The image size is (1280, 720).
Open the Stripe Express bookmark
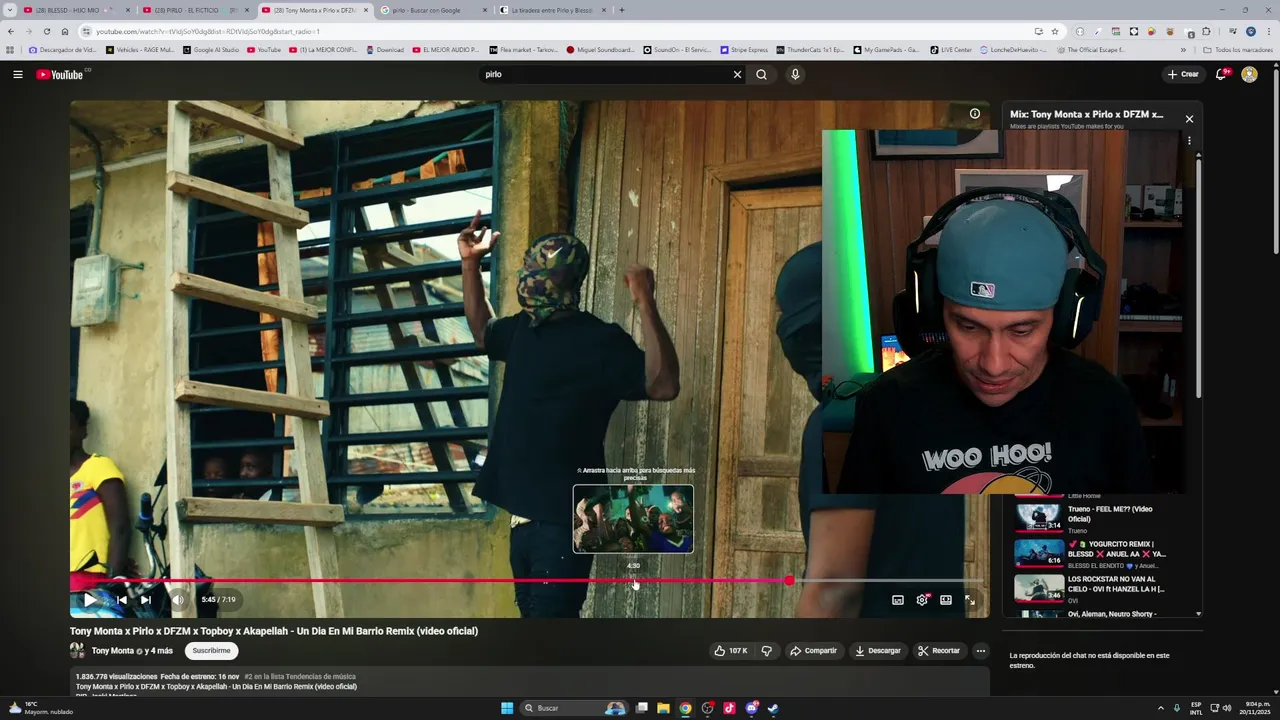click(x=744, y=49)
